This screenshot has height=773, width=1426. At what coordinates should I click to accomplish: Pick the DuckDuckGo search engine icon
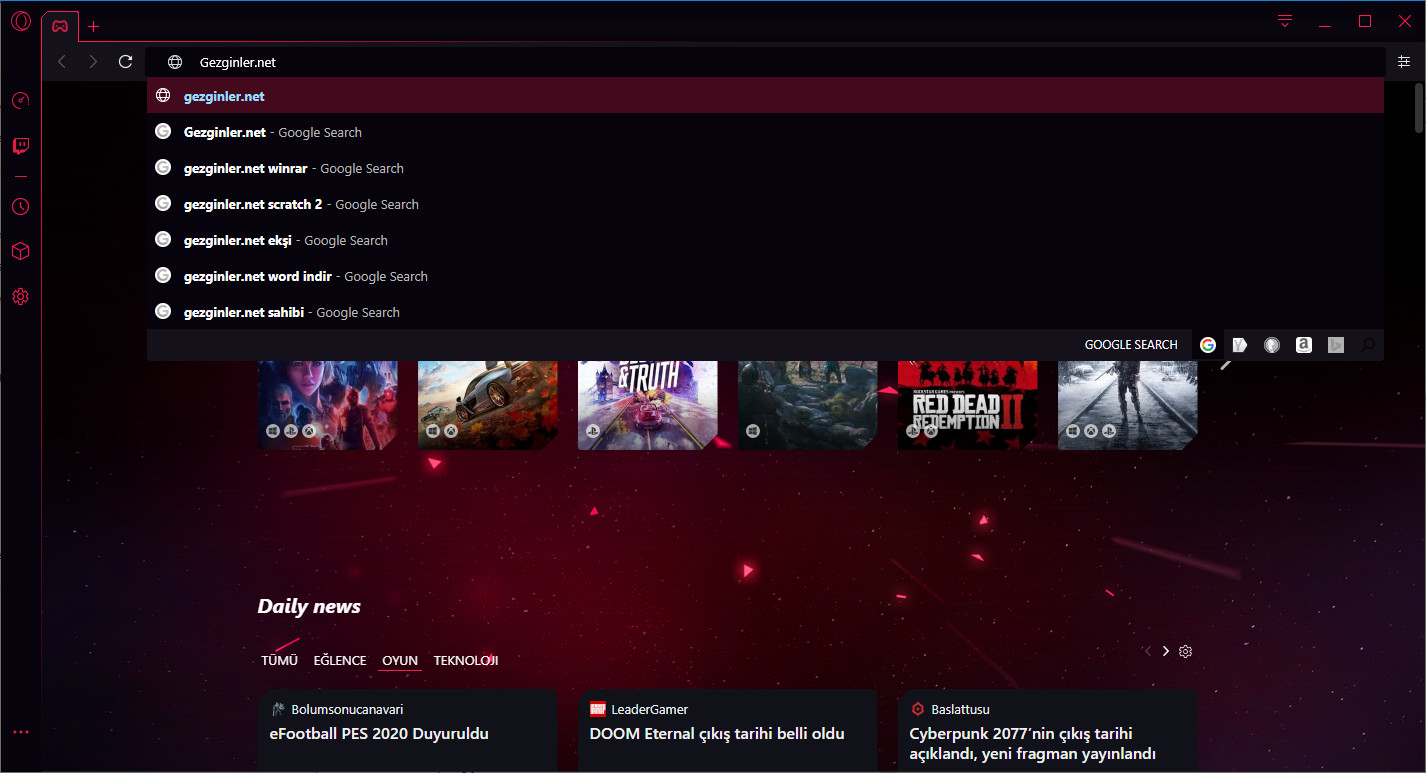click(1272, 345)
